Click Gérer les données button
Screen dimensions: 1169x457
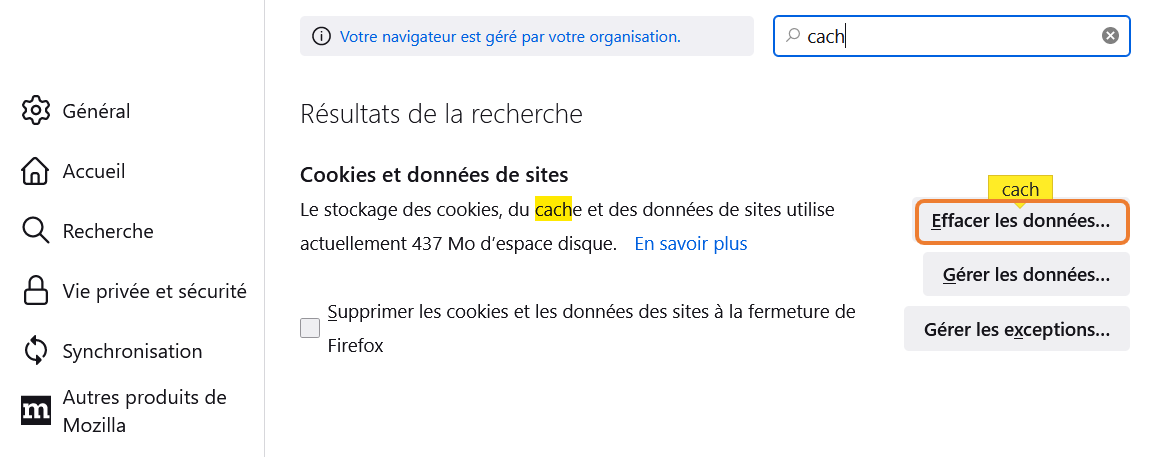(x=1026, y=274)
